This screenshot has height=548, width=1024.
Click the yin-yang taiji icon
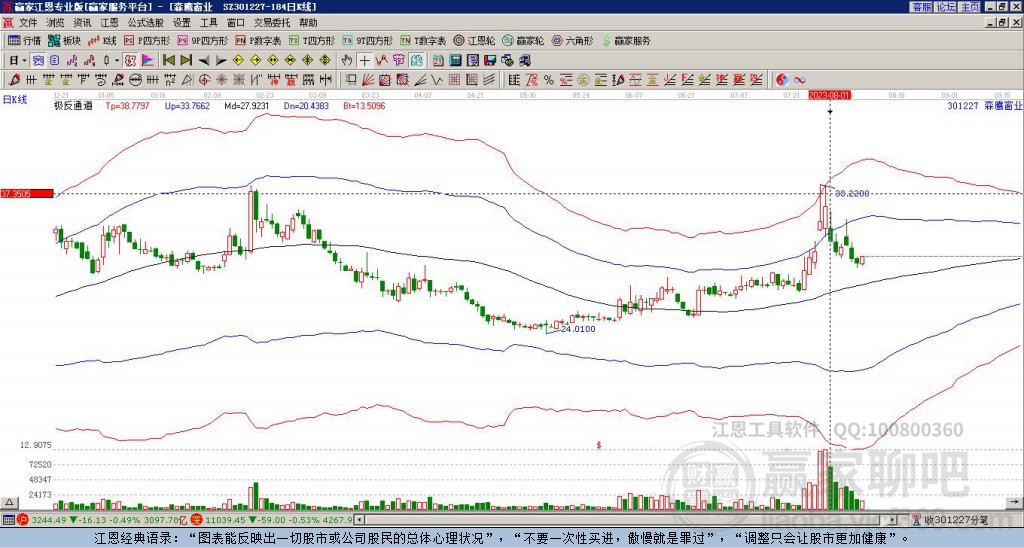(x=782, y=80)
